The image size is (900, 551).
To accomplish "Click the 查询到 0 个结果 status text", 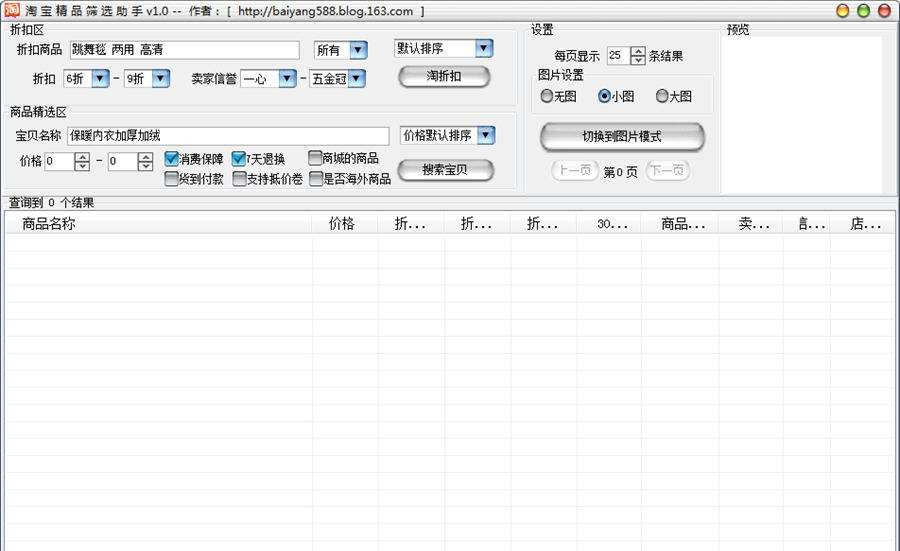I will click(x=51, y=203).
